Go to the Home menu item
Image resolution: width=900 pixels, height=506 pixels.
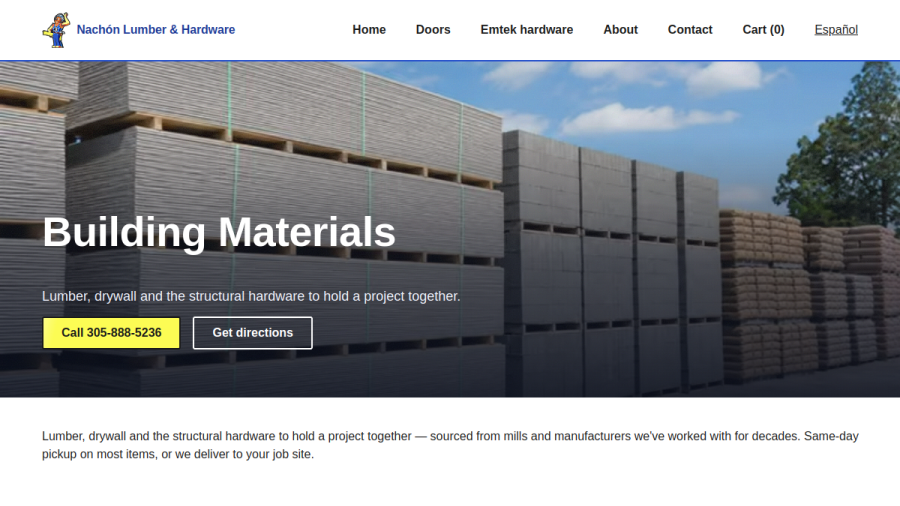click(369, 30)
